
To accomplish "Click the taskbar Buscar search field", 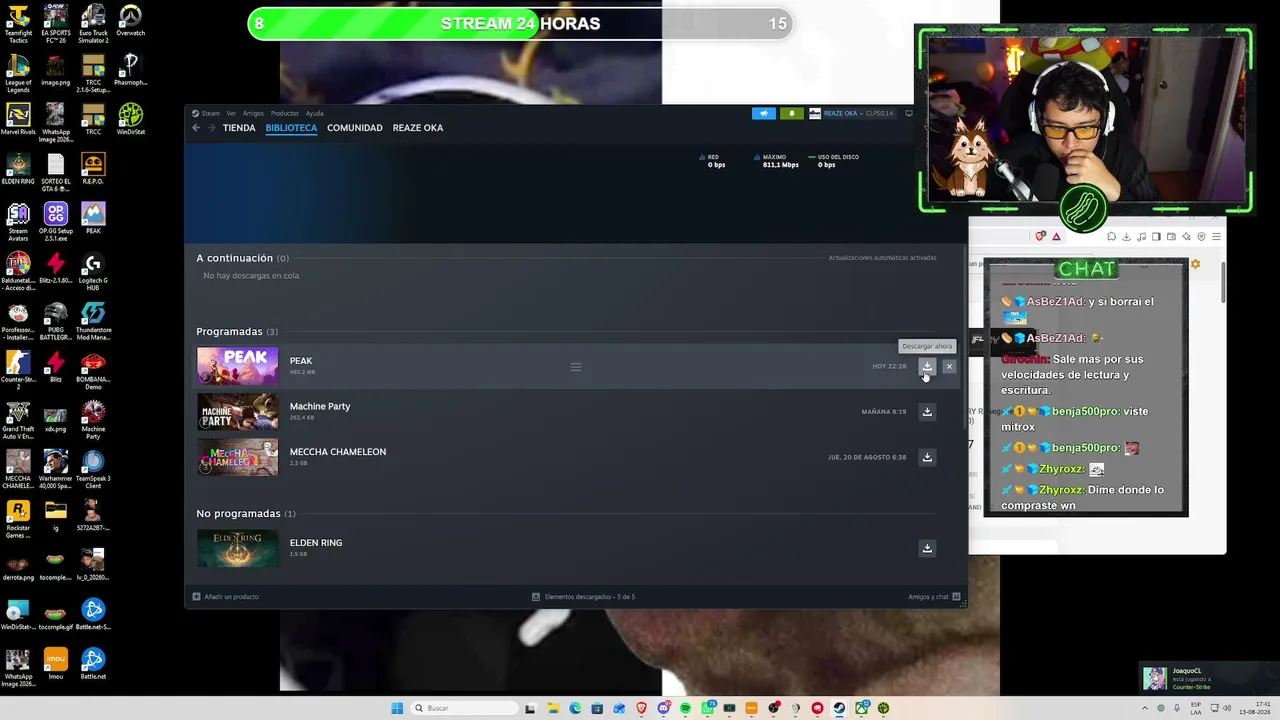I will coord(464,708).
